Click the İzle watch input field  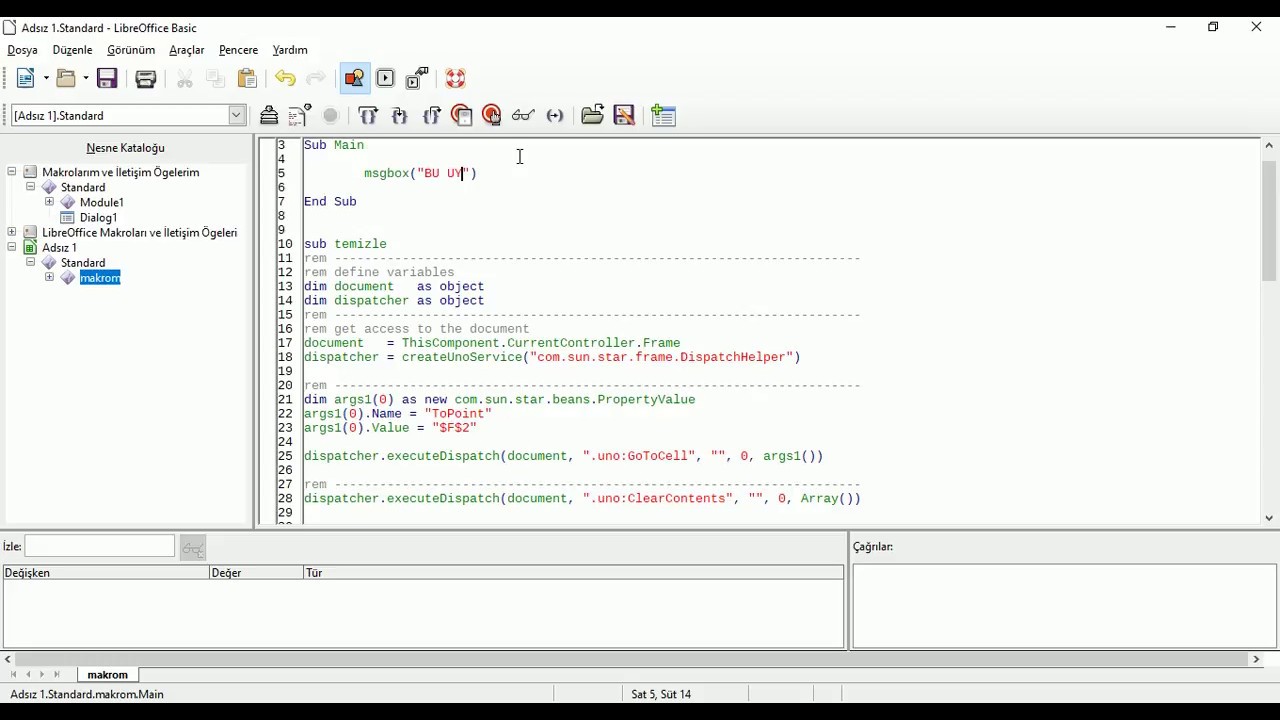(x=99, y=546)
